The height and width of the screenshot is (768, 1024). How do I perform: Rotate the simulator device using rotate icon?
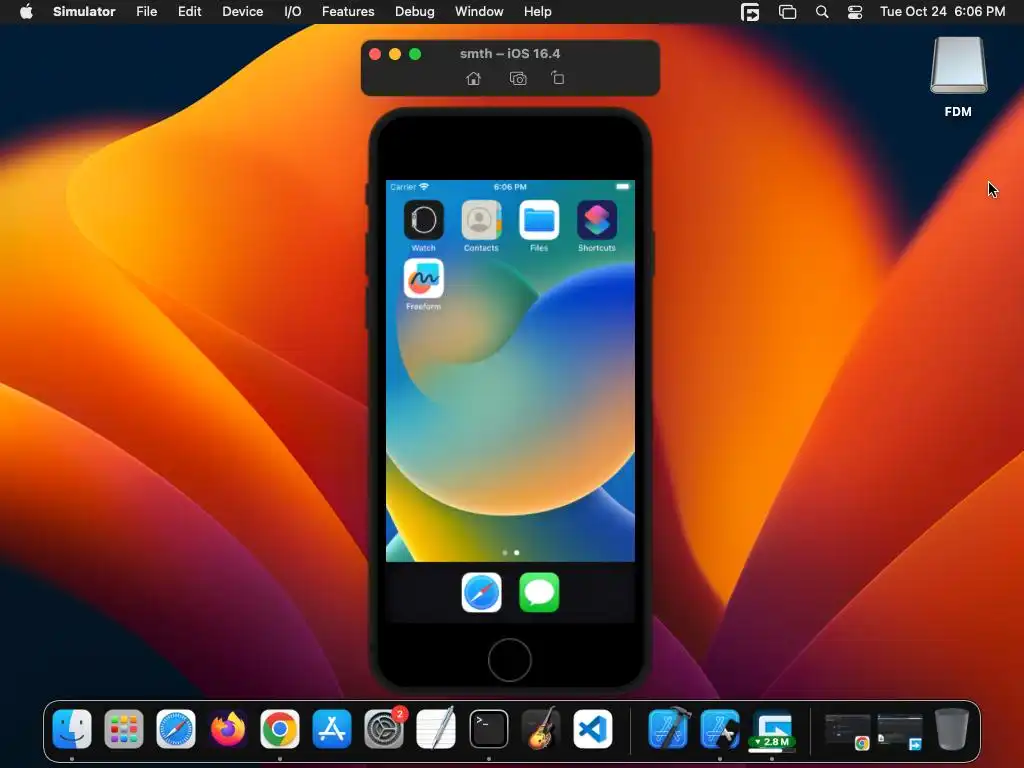[557, 78]
